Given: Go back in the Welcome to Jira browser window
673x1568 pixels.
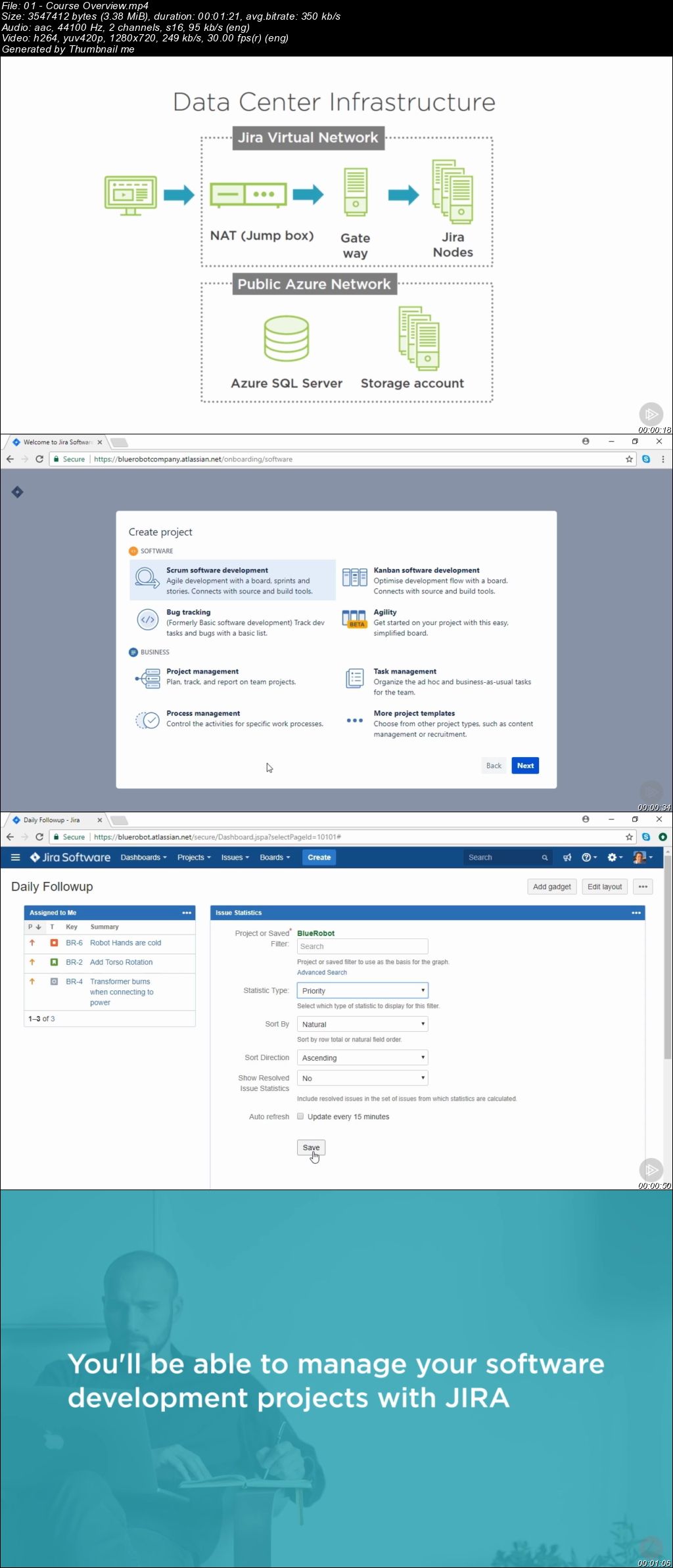Looking at the screenshot, I should (10, 459).
